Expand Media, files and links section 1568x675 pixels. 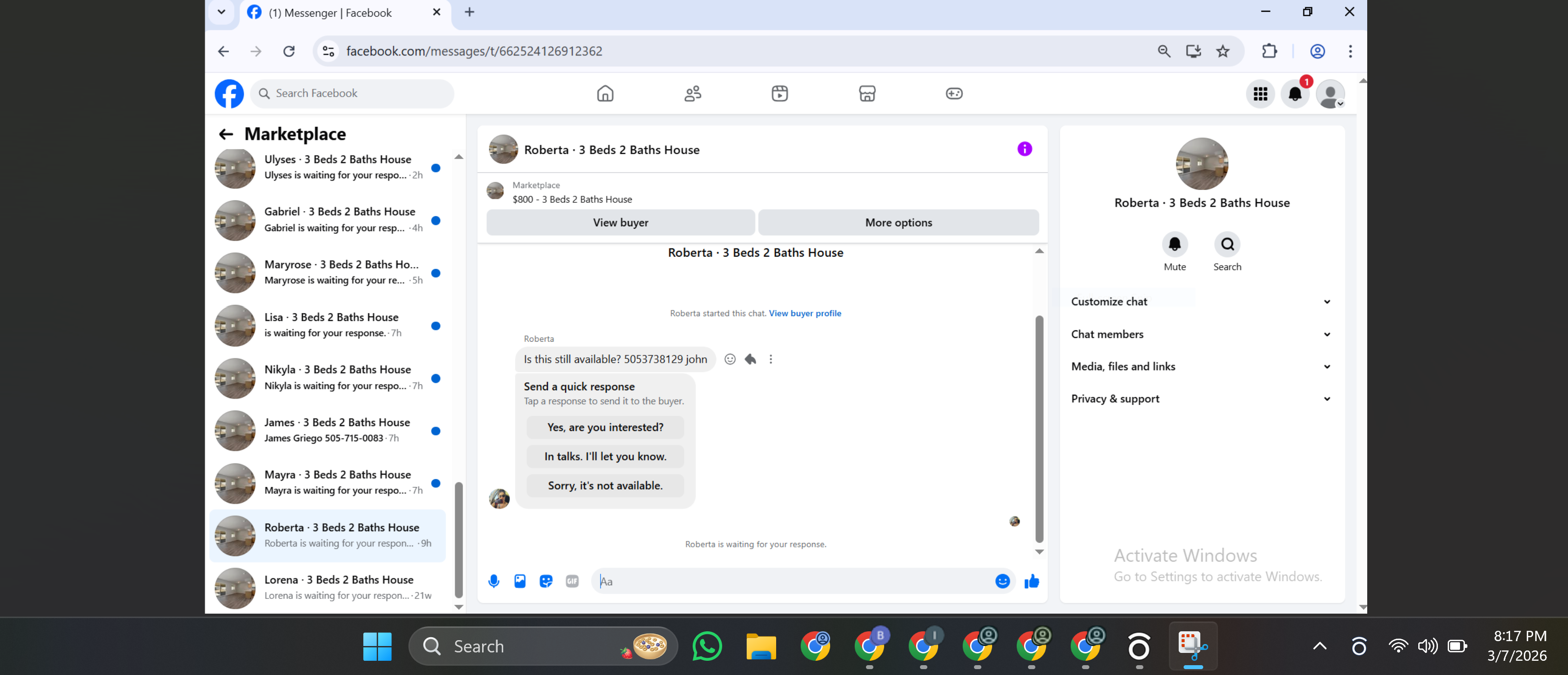point(1202,366)
